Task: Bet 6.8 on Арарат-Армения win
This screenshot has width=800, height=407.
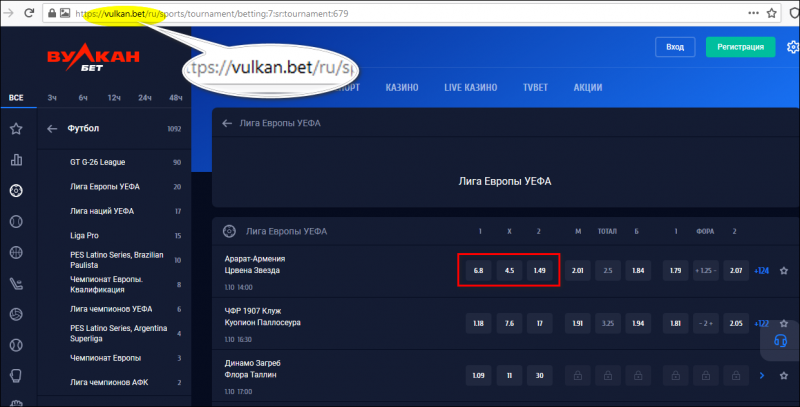Action: [x=478, y=271]
